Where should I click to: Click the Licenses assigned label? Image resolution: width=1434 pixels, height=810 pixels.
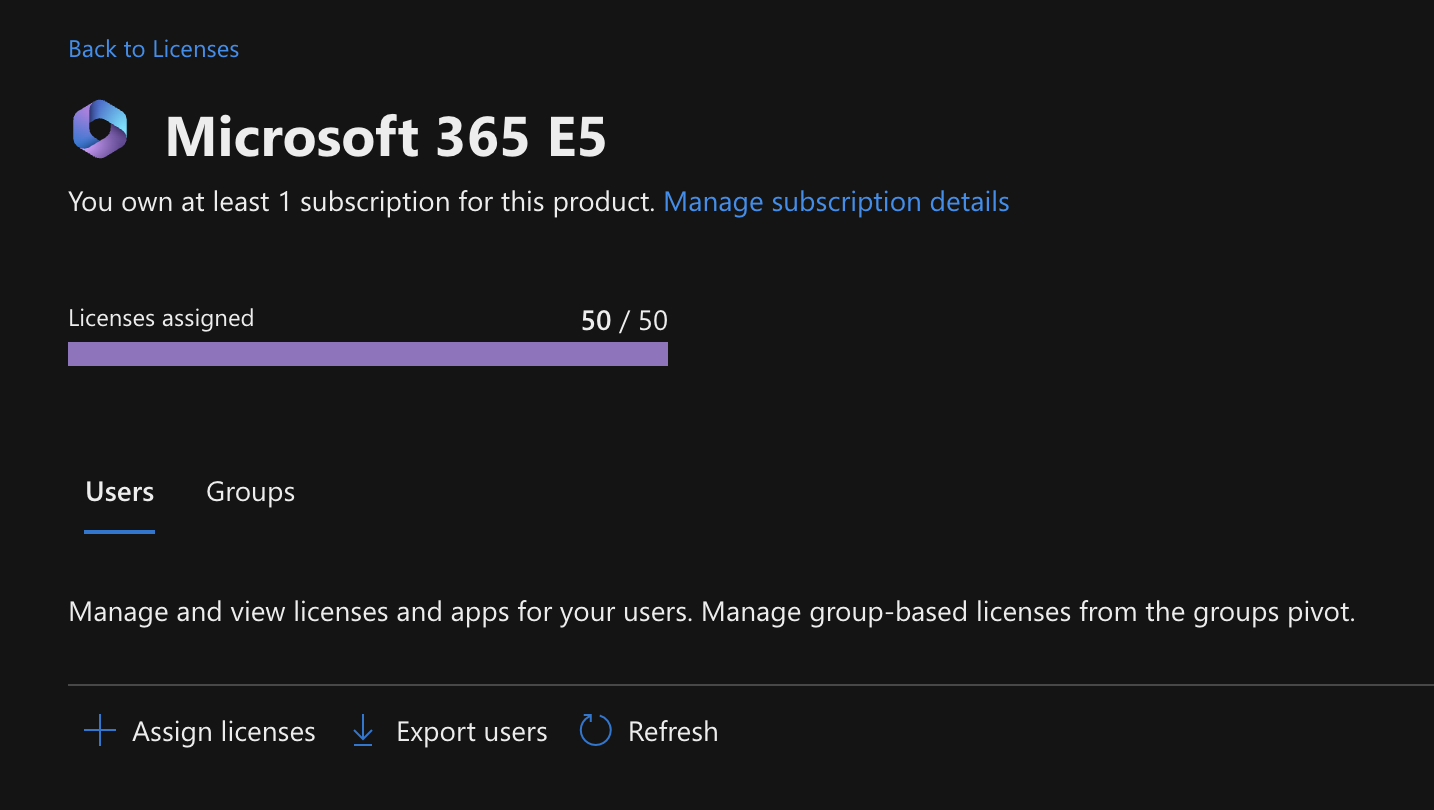(x=161, y=319)
